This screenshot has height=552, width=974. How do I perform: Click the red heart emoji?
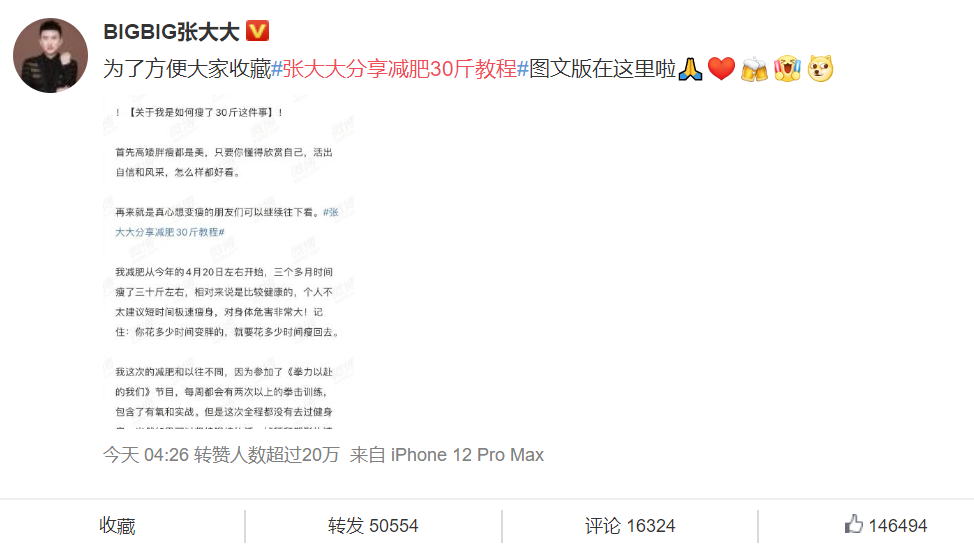[x=721, y=69]
